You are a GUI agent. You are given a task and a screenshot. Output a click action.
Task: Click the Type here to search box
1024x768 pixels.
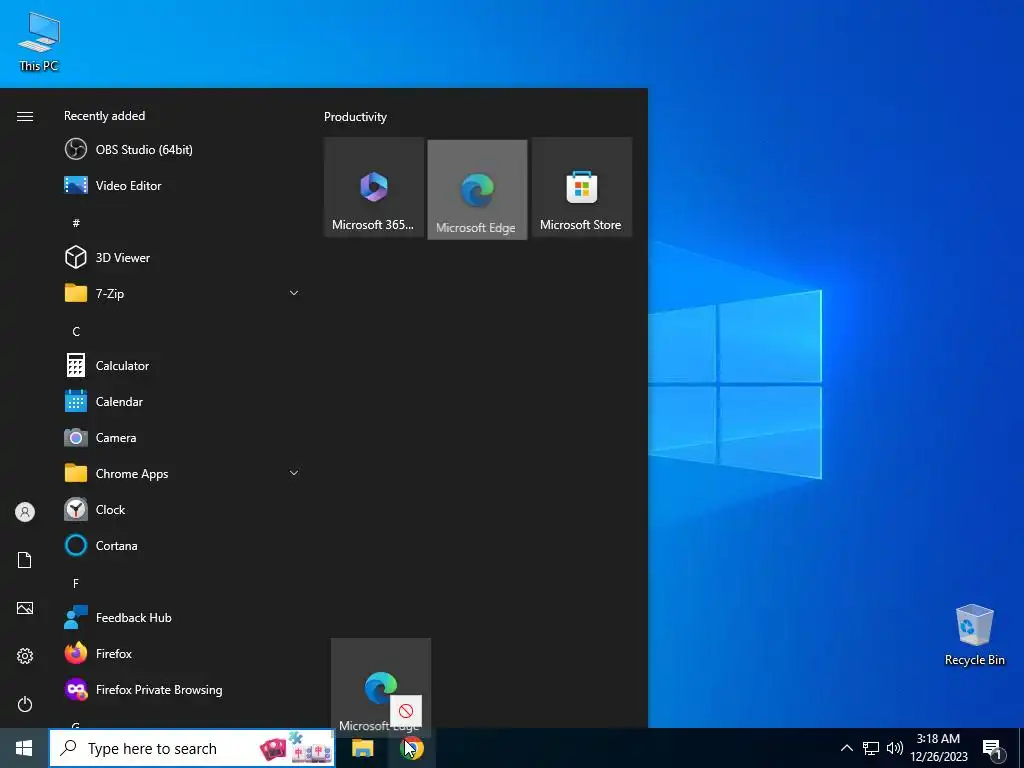click(192, 748)
